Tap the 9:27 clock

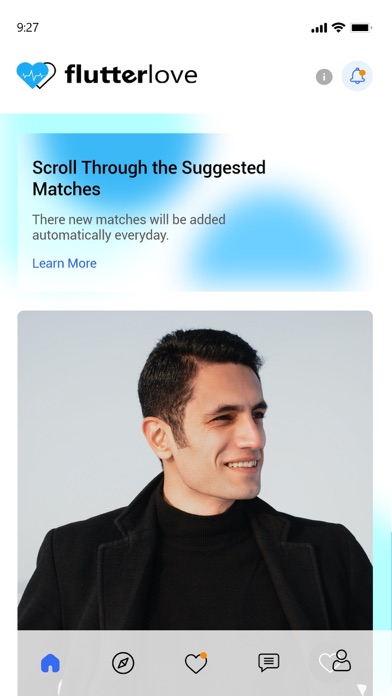pyautogui.click(x=28, y=28)
